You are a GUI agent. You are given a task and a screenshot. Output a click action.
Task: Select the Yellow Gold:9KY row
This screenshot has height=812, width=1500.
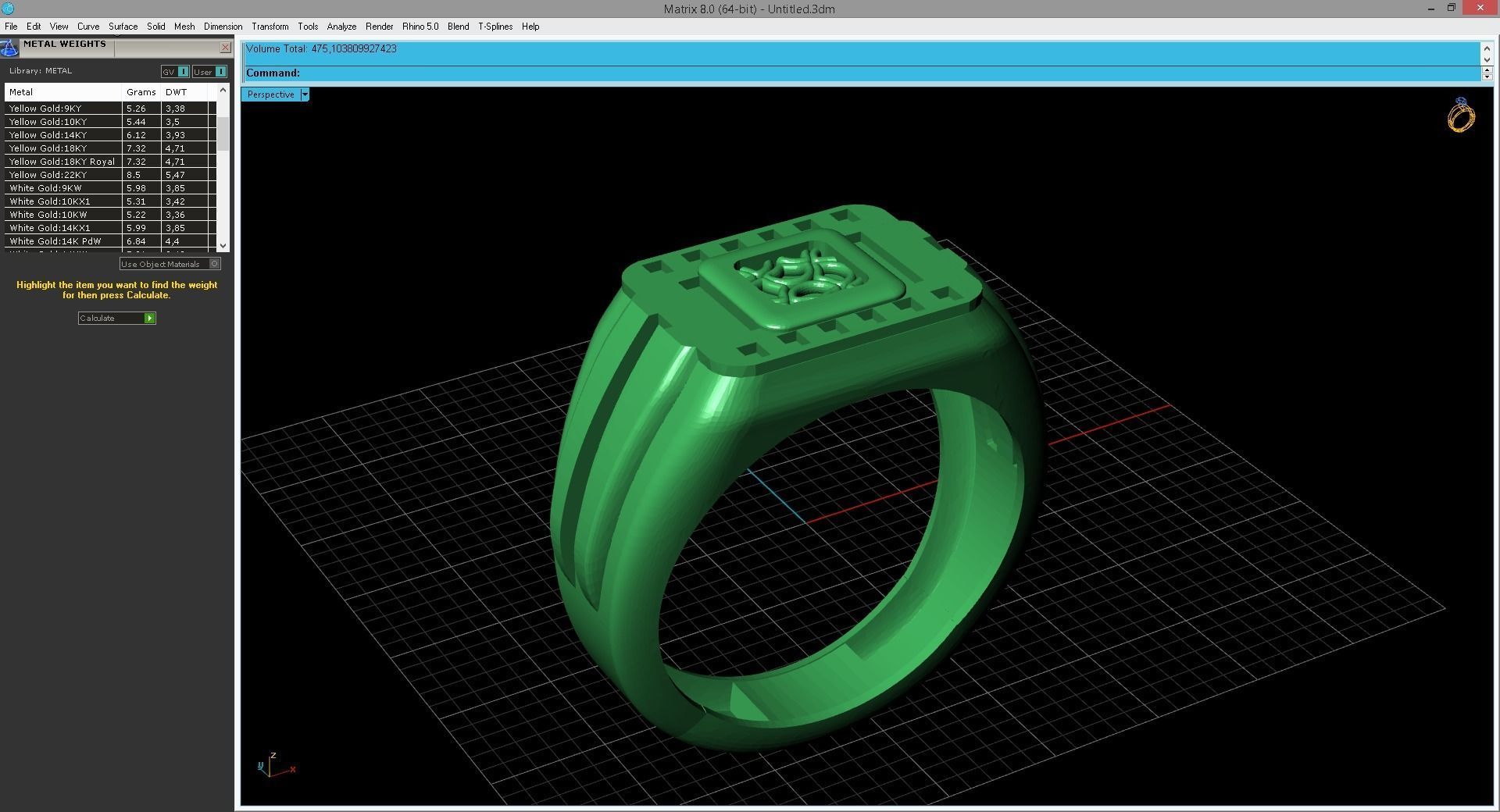[x=110, y=109]
